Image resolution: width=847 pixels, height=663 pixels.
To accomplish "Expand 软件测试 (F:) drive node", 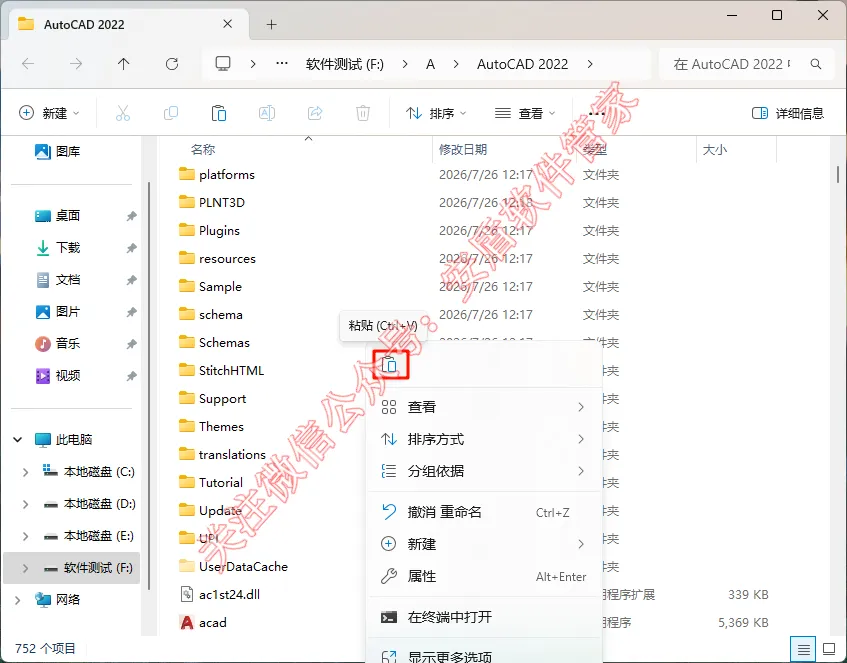I will click(x=25, y=567).
